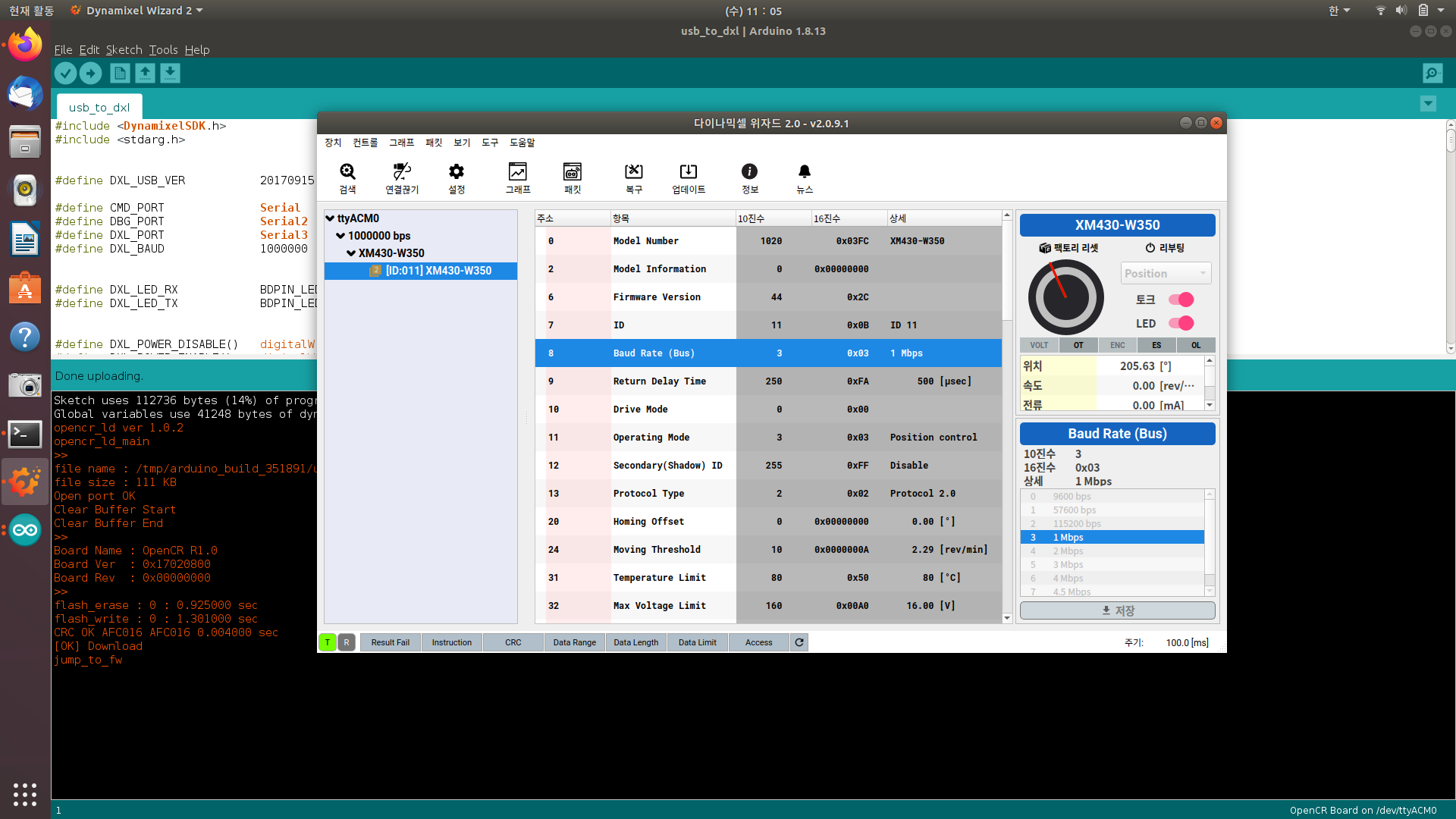Click the 패킷 (packet) toolbar icon
This screenshot has height=819, width=1456.
573,172
